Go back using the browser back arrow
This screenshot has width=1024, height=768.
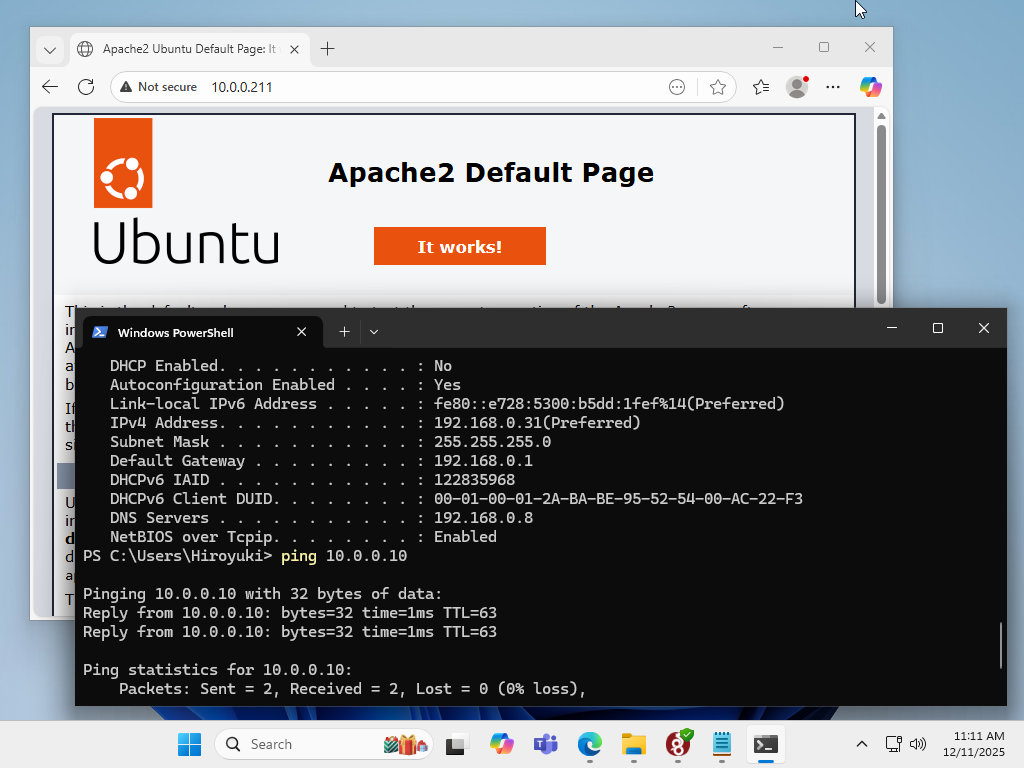tap(50, 87)
